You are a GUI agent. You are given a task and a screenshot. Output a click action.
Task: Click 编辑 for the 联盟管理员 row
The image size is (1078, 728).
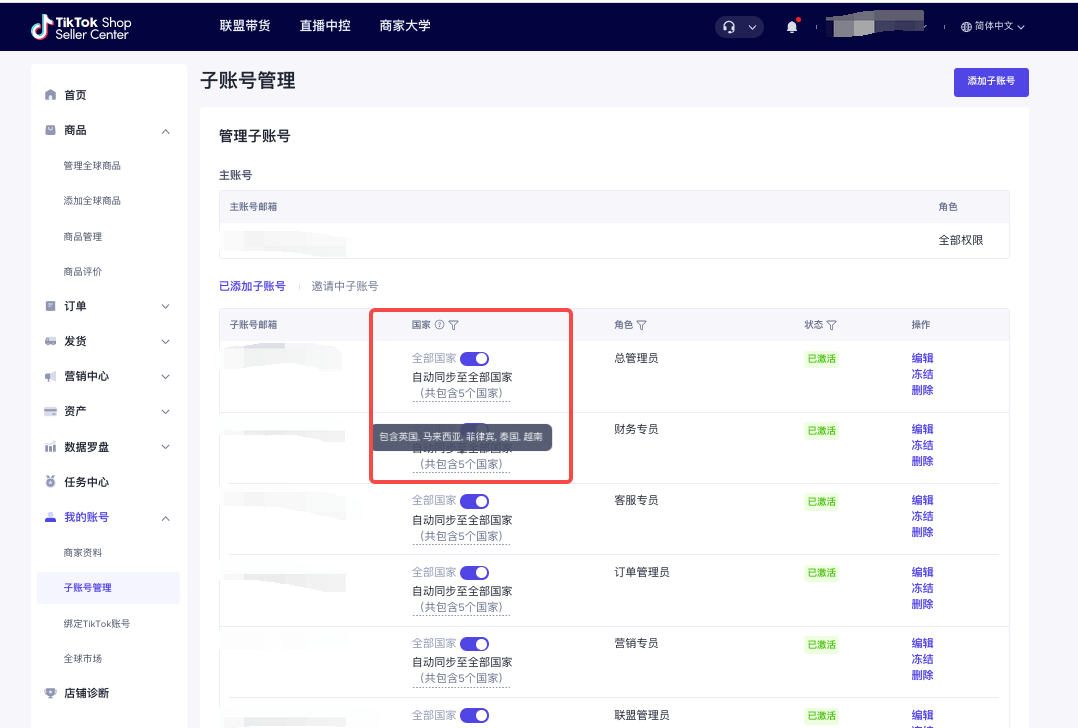(x=923, y=715)
